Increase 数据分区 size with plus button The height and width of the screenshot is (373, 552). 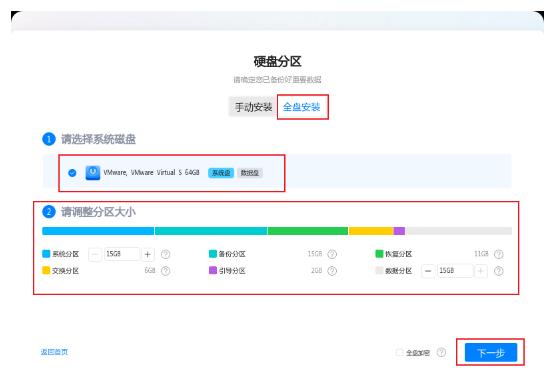pyautogui.click(x=481, y=271)
